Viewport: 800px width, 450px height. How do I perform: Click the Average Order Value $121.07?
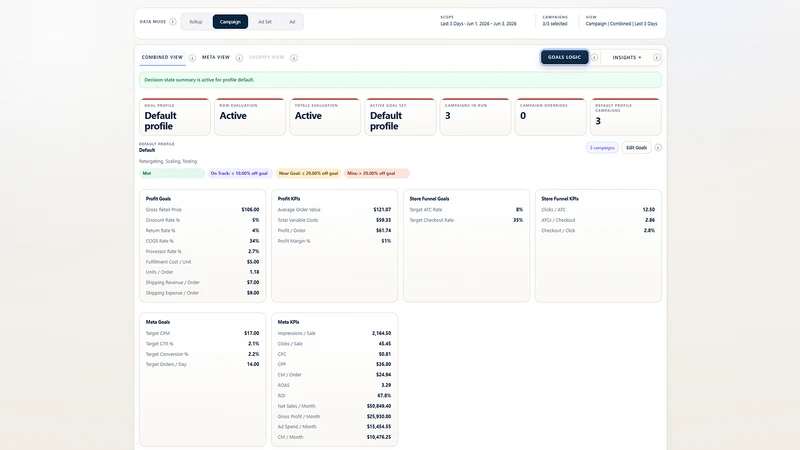[x=382, y=210]
